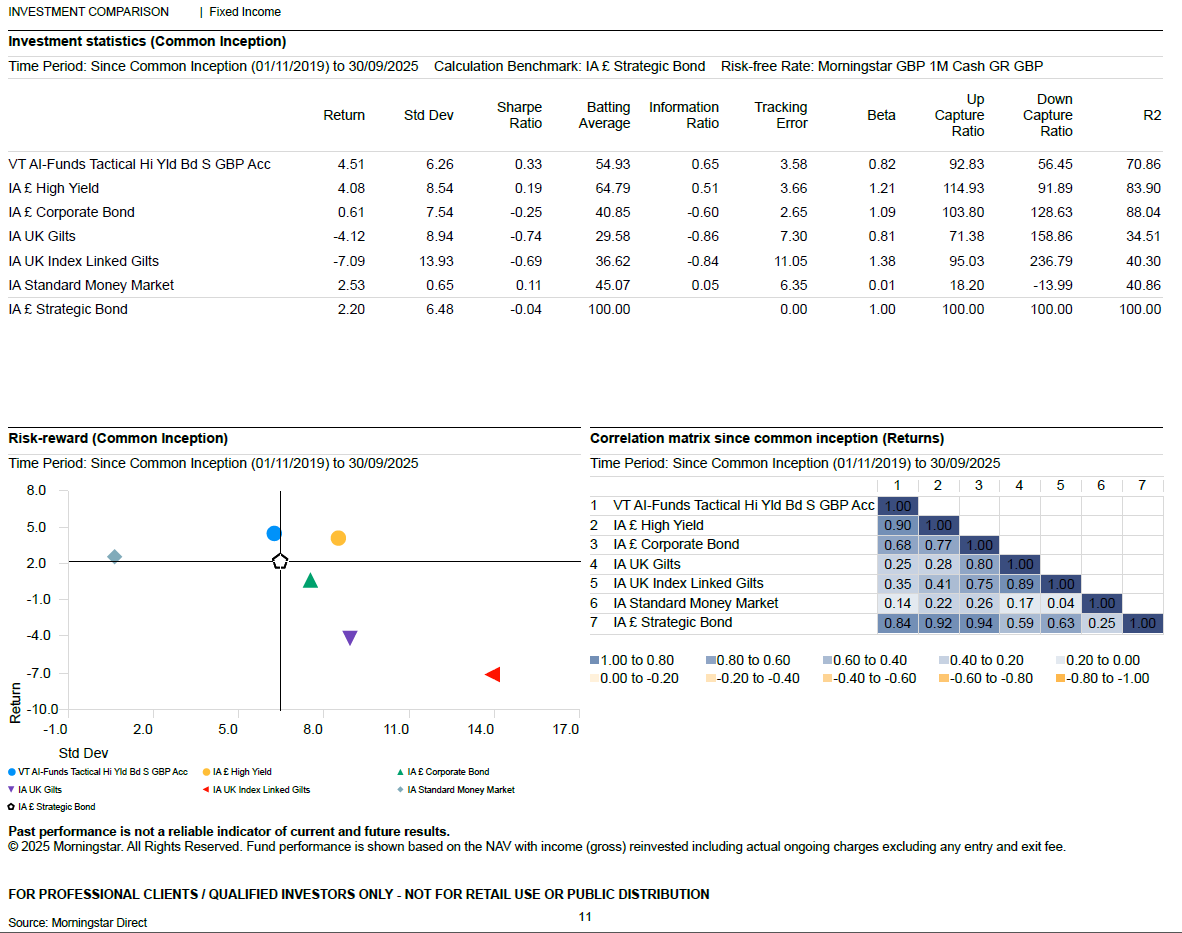Click the Fixed Income header label
This screenshot has height=933, width=1182.
point(245,12)
